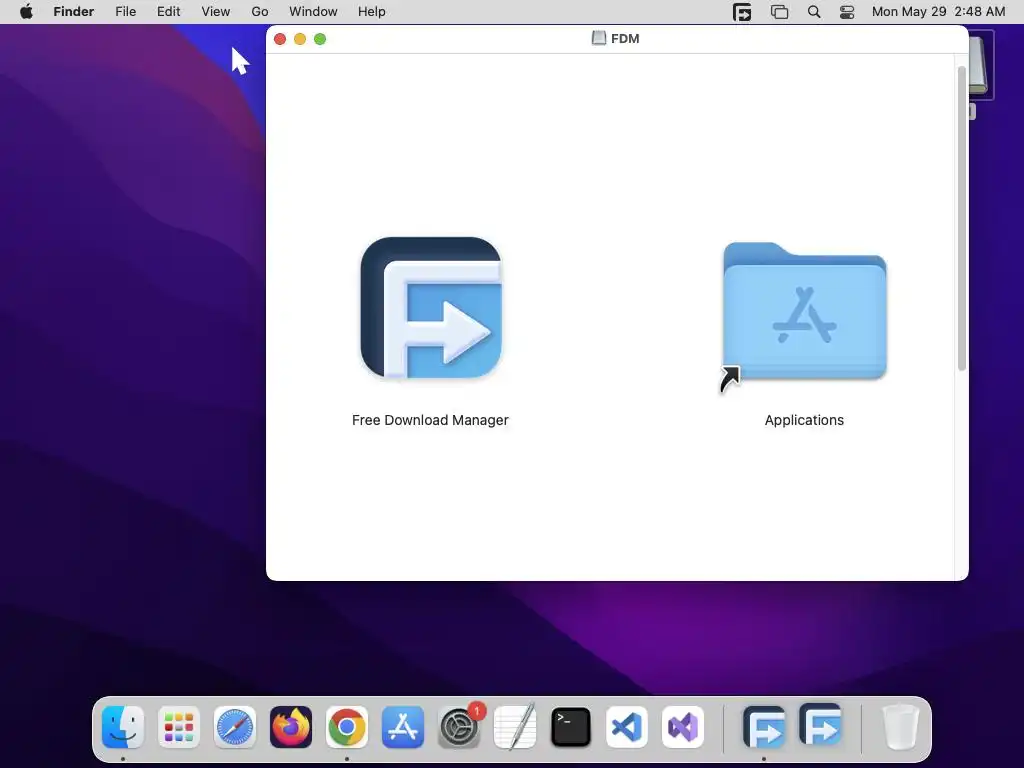The height and width of the screenshot is (768, 1024).
Task: Open Launchpad from the Dock
Action: pyautogui.click(x=179, y=727)
